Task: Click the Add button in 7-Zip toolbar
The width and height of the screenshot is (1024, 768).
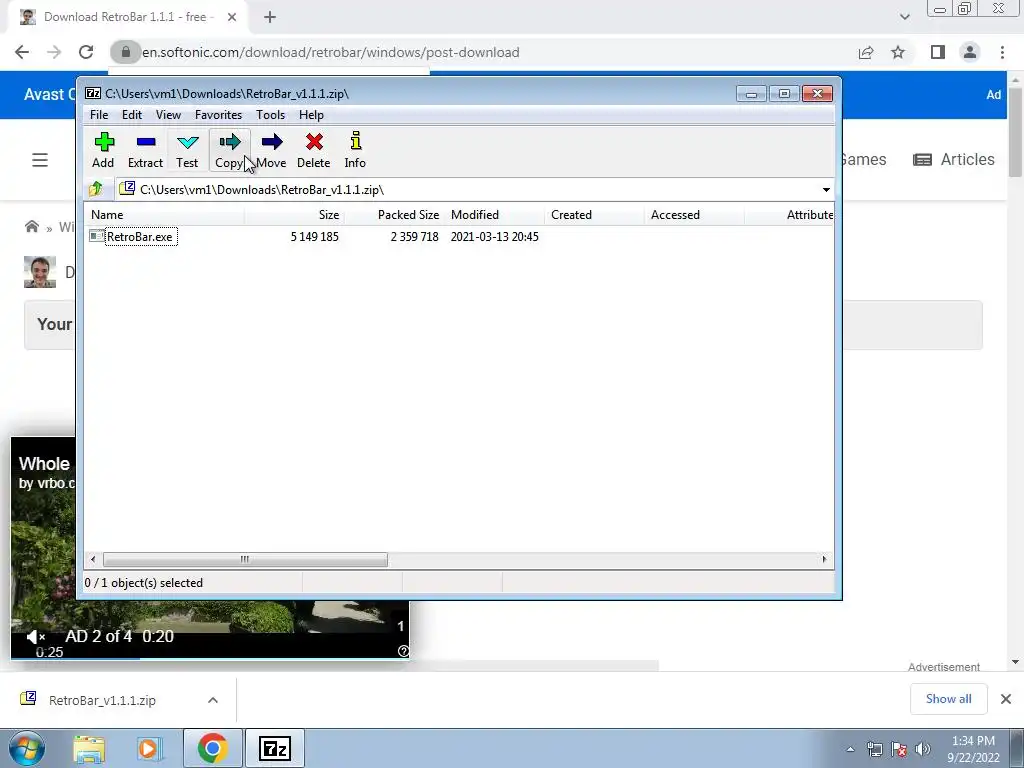Action: click(103, 150)
